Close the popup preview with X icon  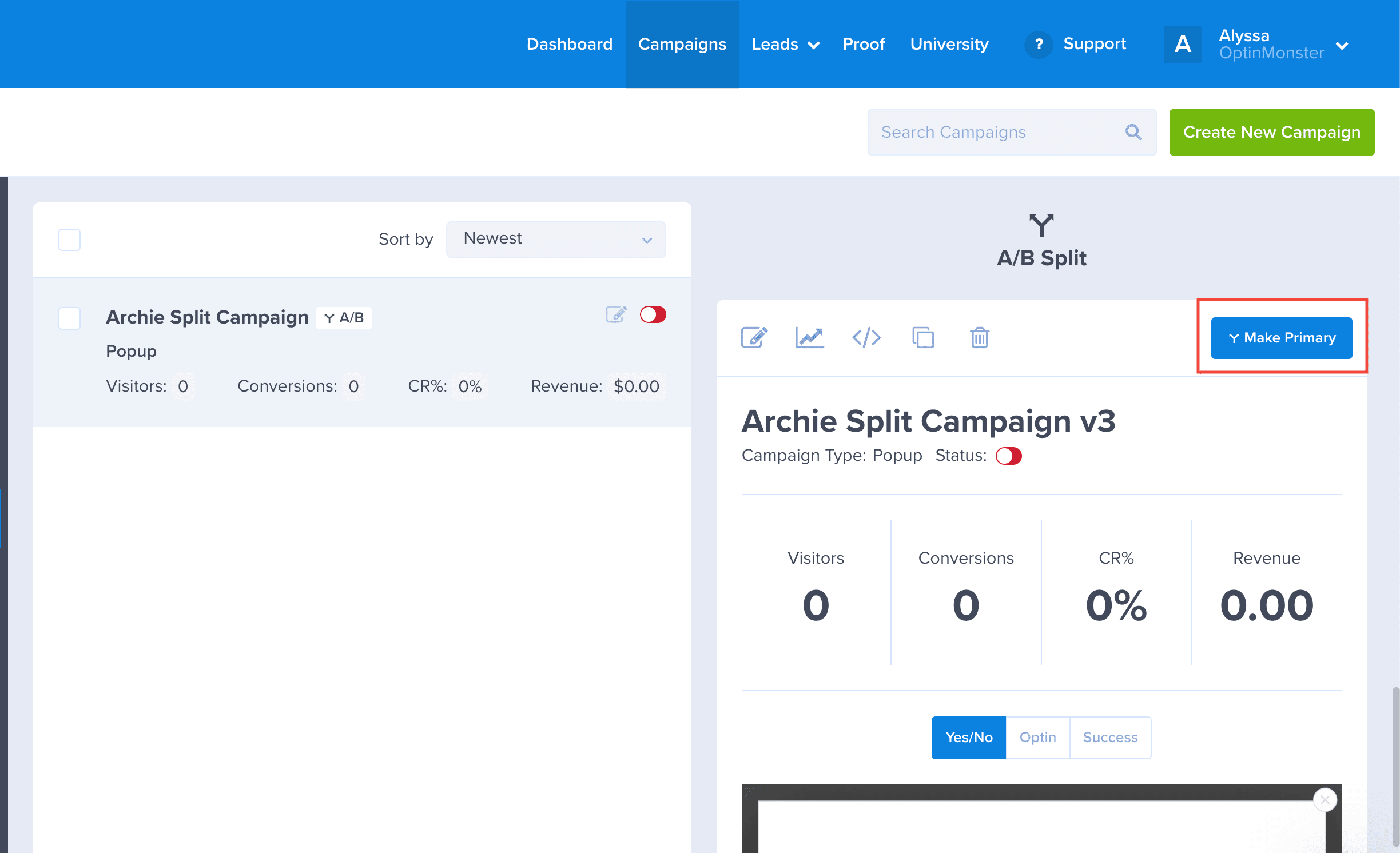click(x=1325, y=799)
